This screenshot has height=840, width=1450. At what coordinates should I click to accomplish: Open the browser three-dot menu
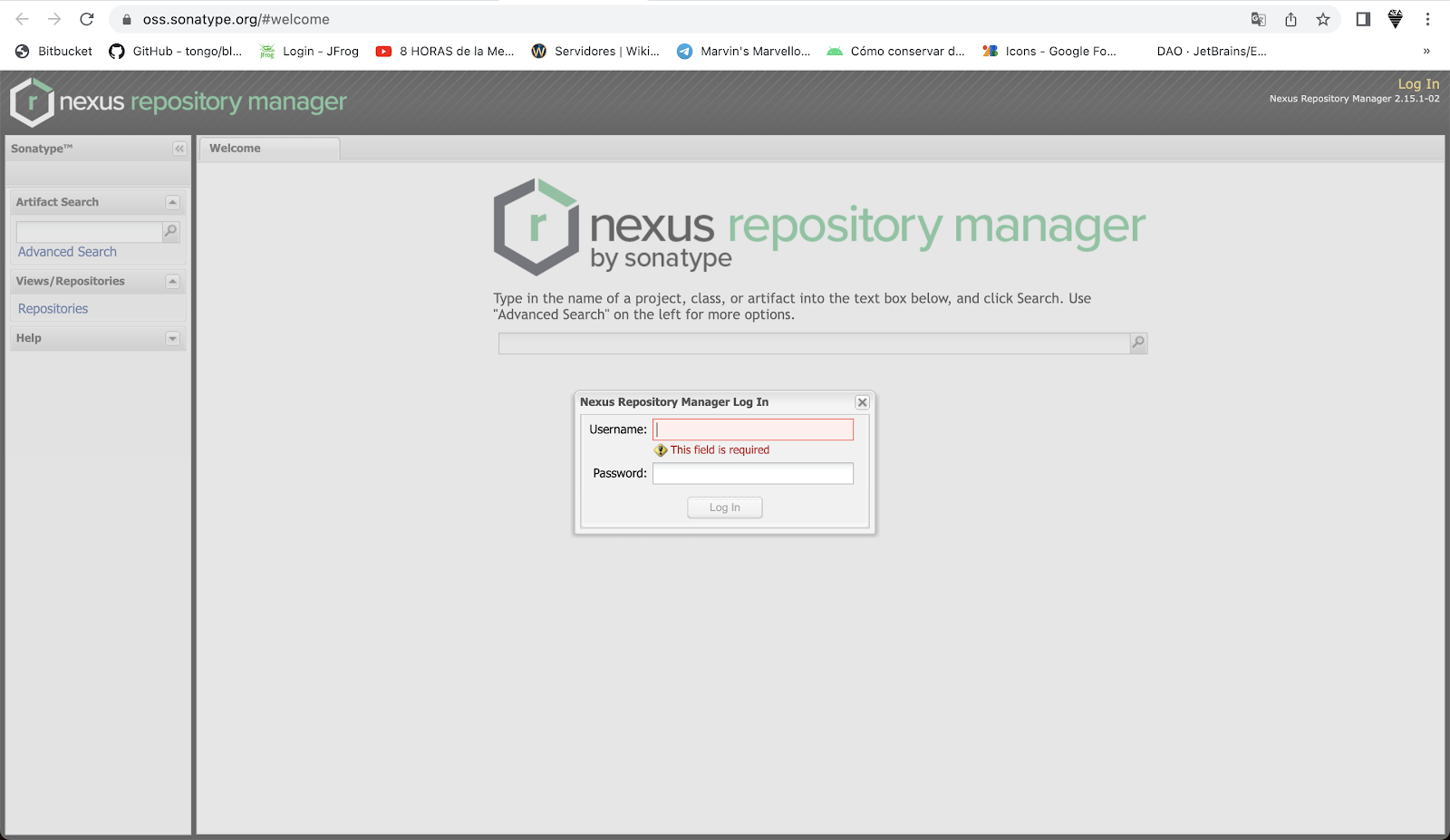pyautogui.click(x=1427, y=19)
